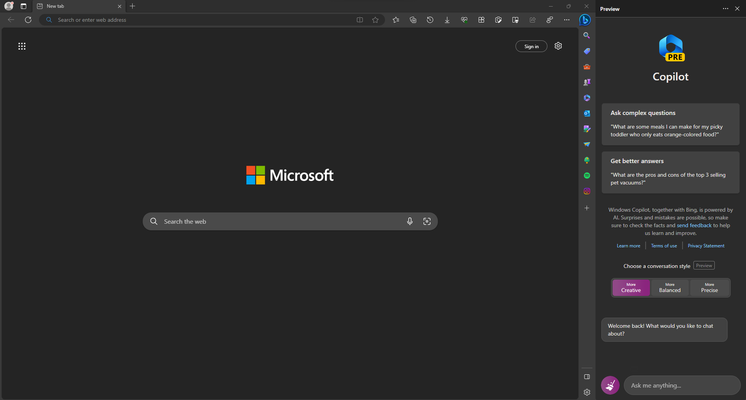The image size is (746, 400).
Task: Click the Search the web field
Action: click(x=290, y=221)
